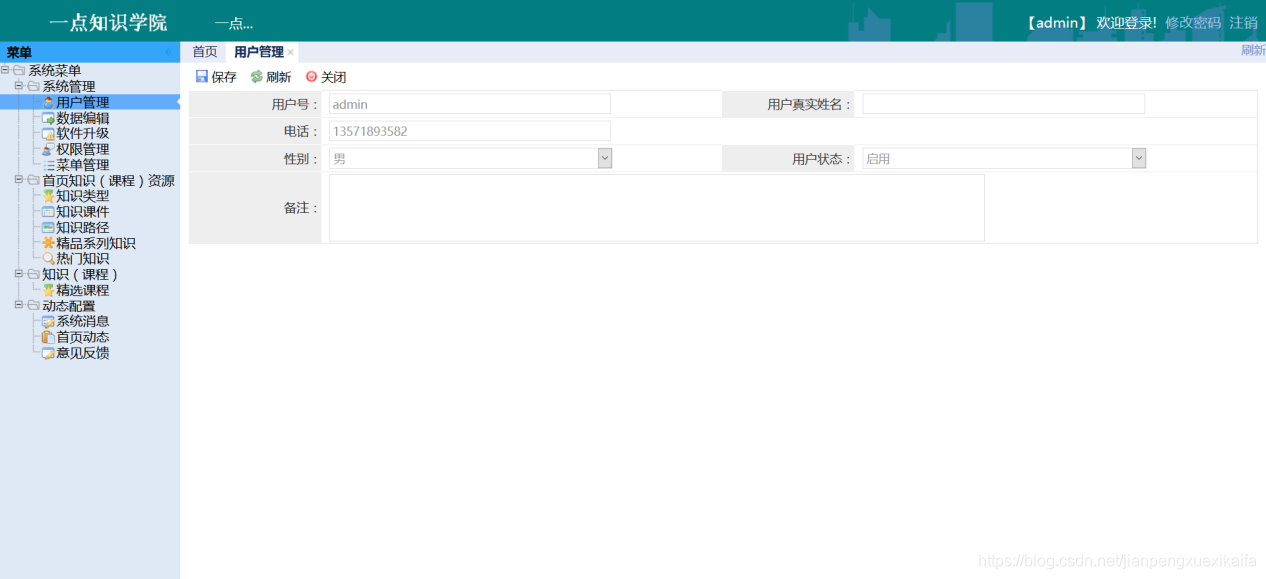Click the 用户号： field label
This screenshot has height=579, width=1266.
pyautogui.click(x=295, y=104)
